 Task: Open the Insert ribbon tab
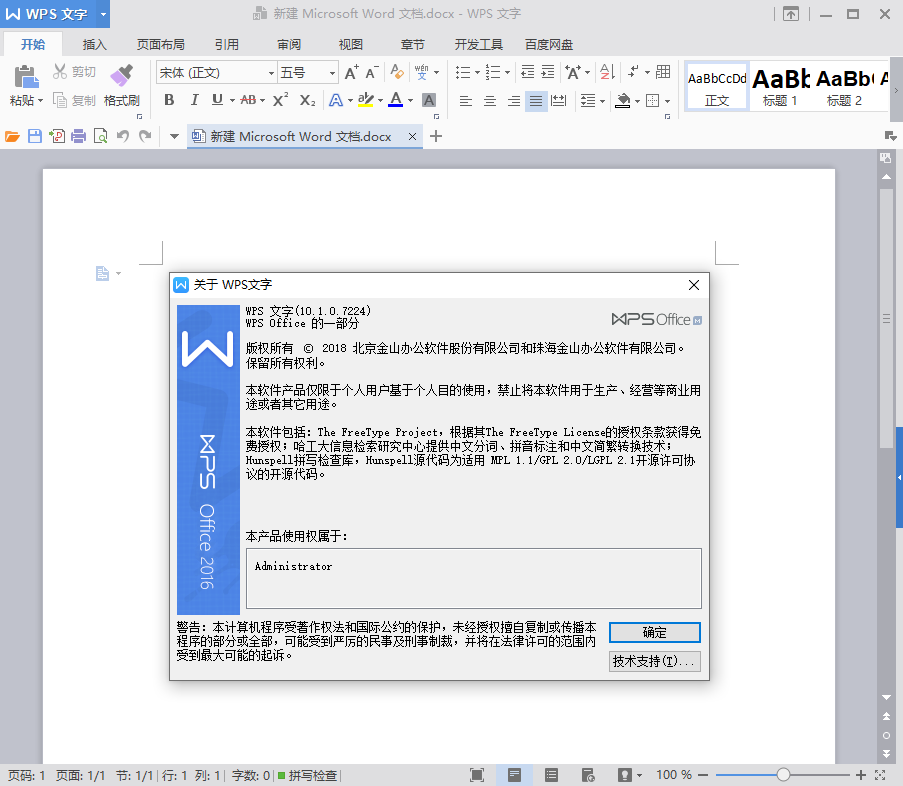(x=95, y=45)
